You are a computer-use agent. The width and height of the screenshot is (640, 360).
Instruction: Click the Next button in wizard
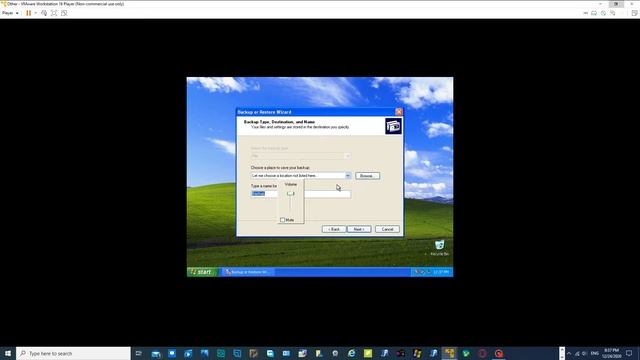tap(359, 229)
